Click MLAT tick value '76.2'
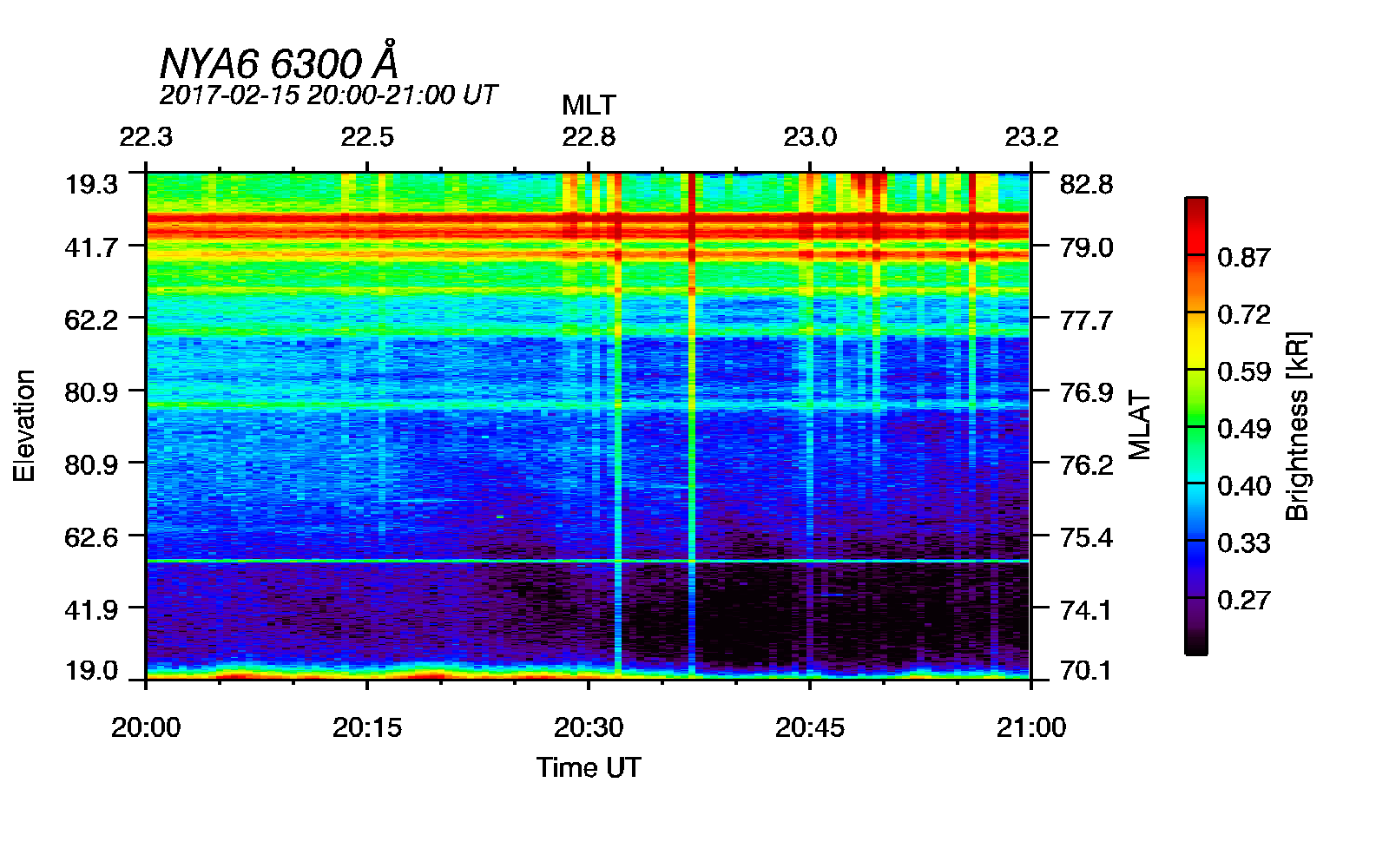The image size is (1389, 868). (1086, 465)
